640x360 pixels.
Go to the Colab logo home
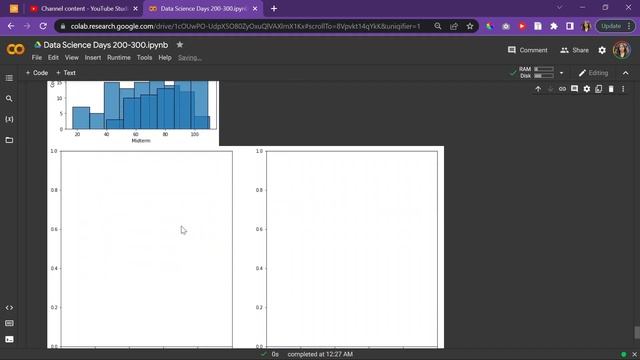(x=16, y=49)
